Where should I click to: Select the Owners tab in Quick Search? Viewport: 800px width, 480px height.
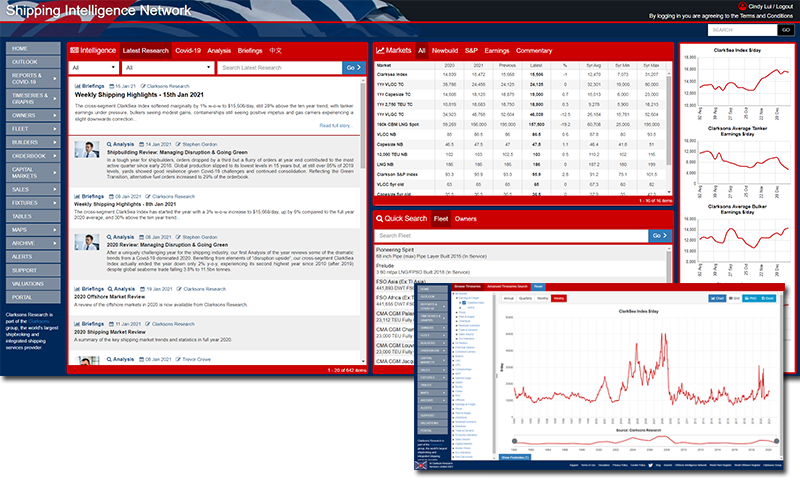465,219
